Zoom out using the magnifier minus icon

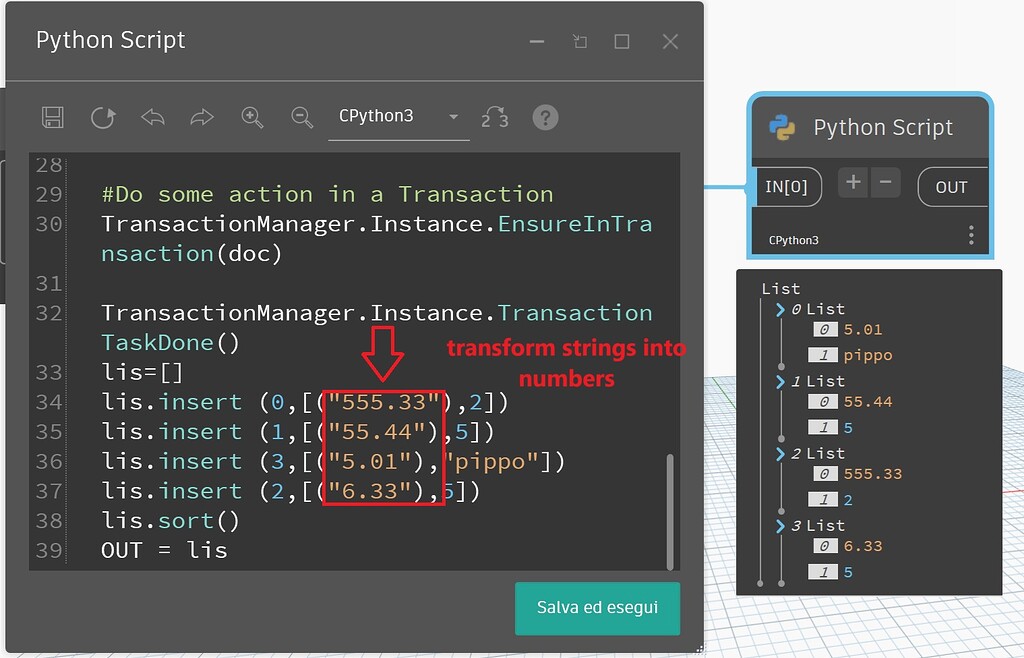[302, 117]
